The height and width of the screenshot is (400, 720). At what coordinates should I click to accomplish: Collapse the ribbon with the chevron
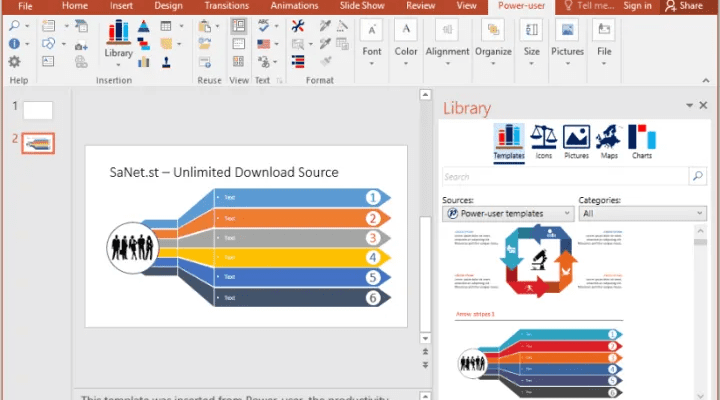(706, 80)
